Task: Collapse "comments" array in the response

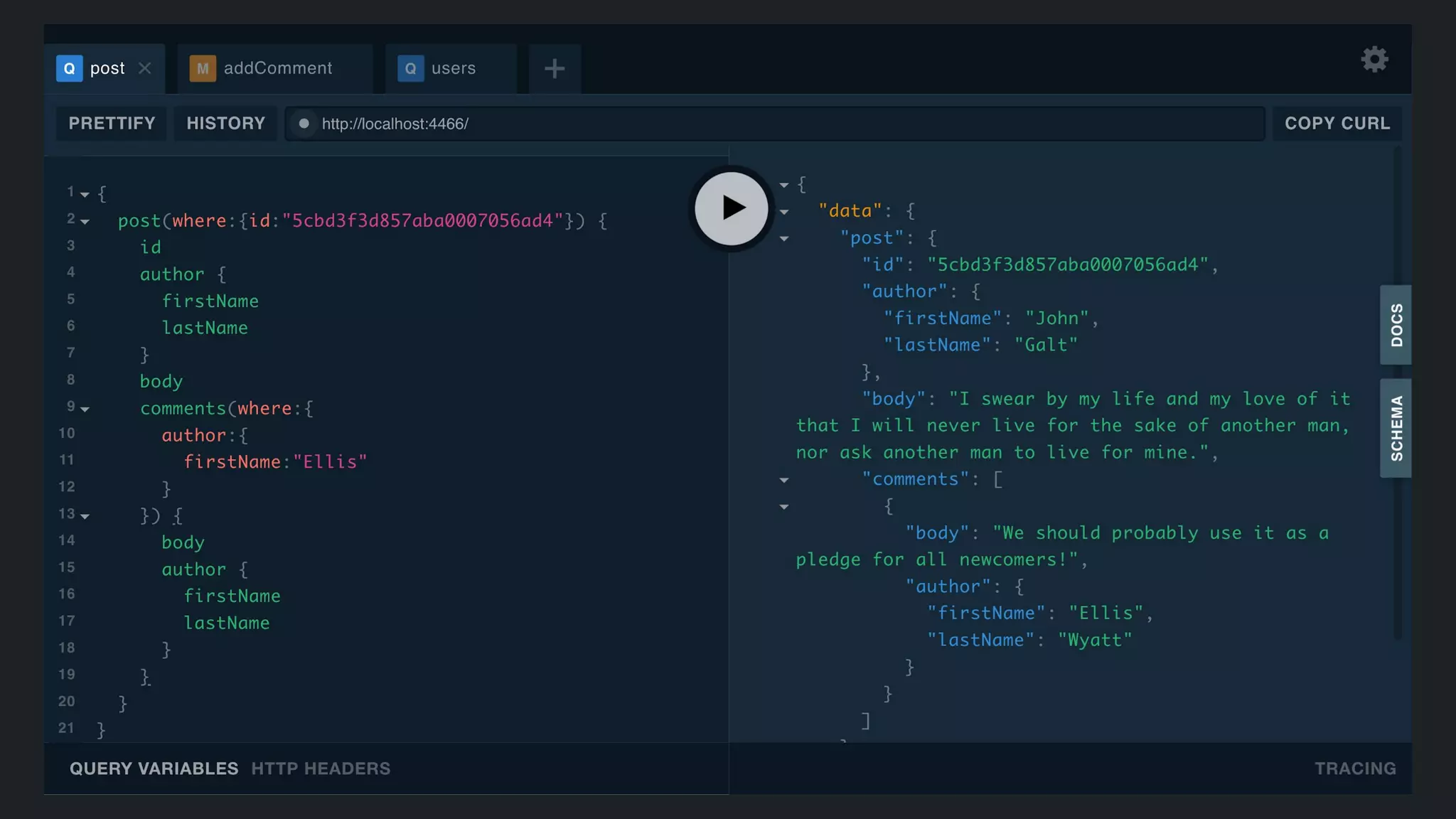Action: [x=784, y=481]
